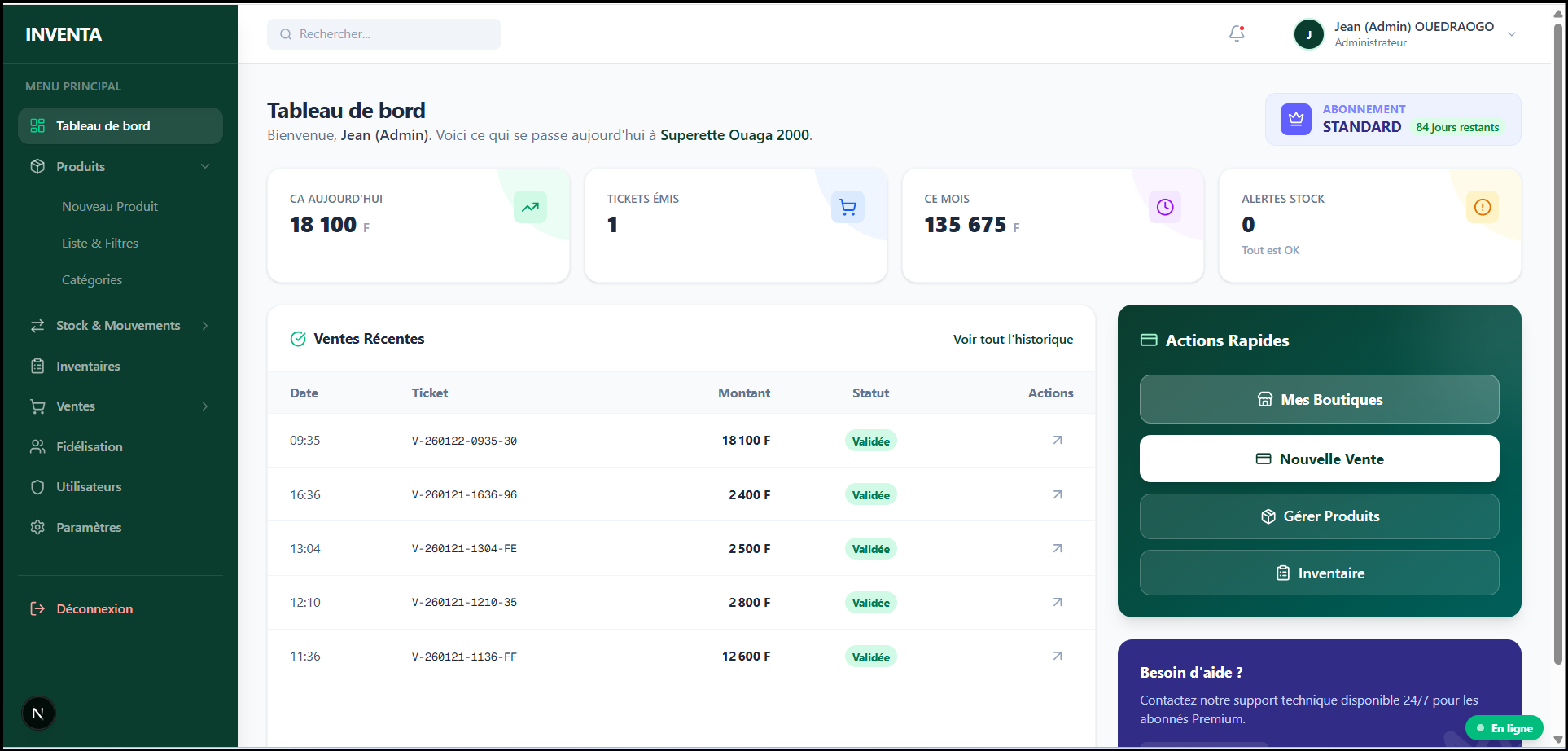Open the user account dropdown chevron

click(x=1511, y=34)
